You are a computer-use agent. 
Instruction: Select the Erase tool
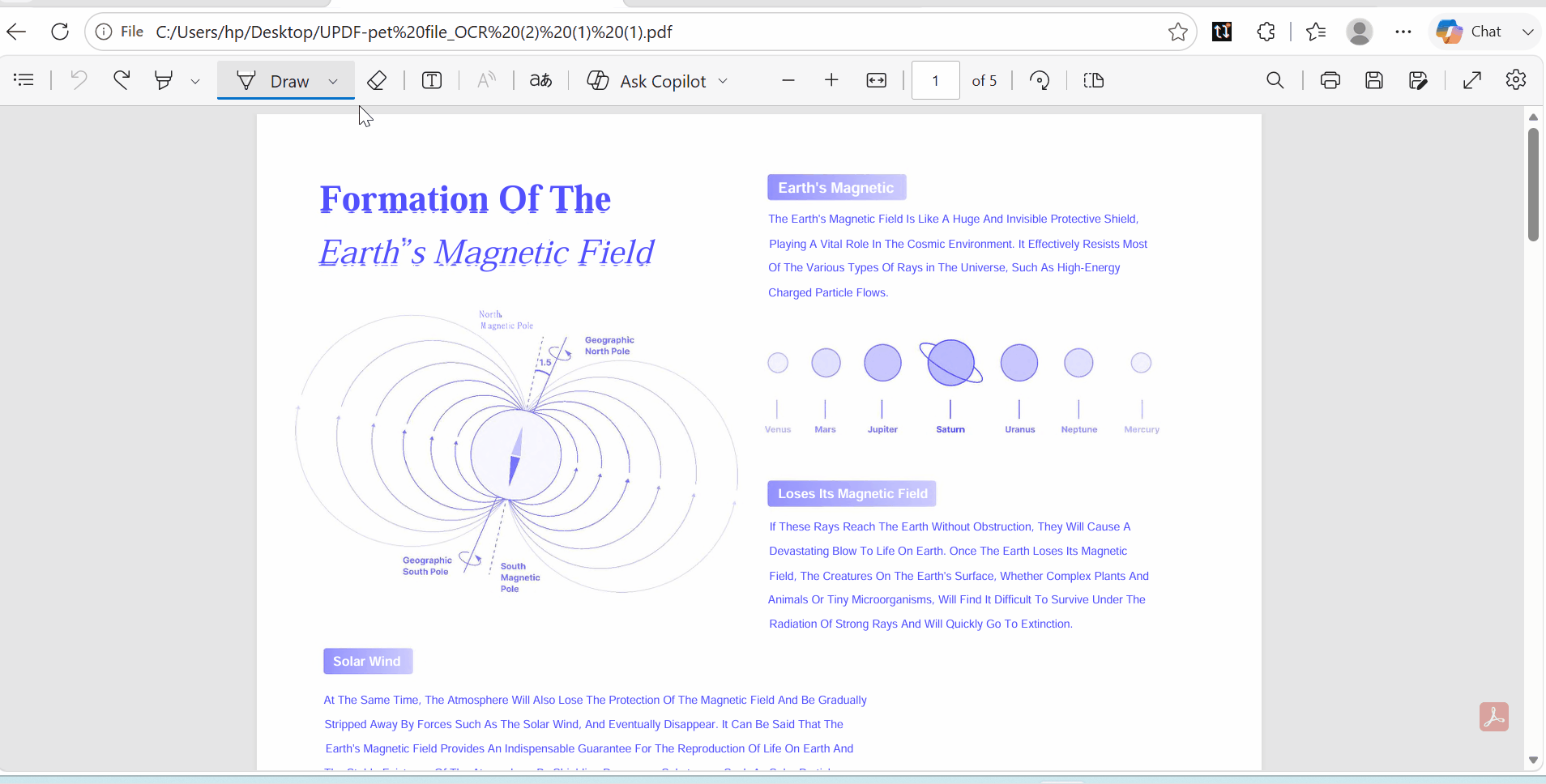pyautogui.click(x=377, y=80)
